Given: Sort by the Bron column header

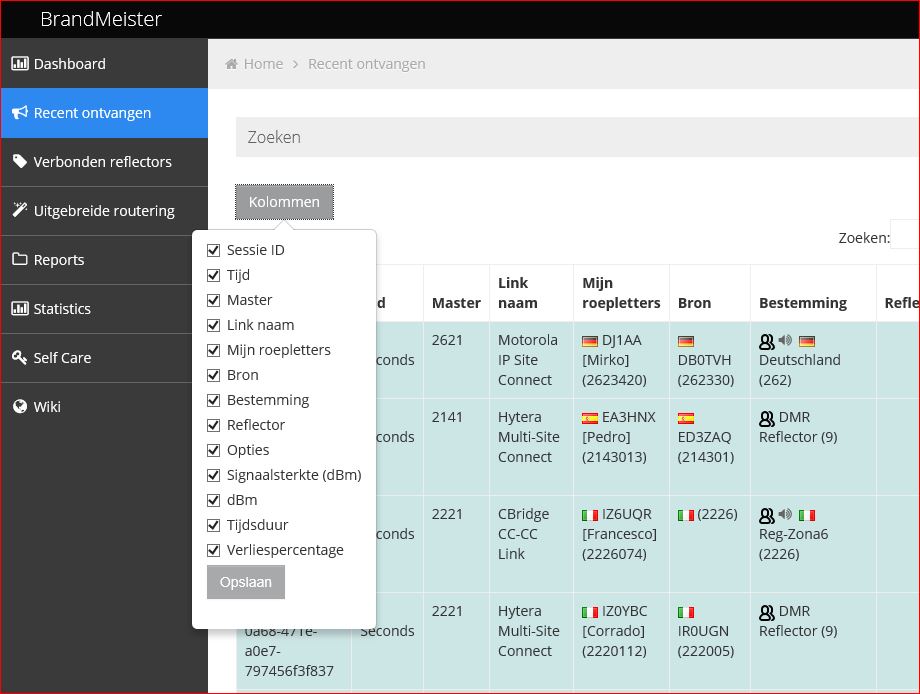Looking at the screenshot, I should coord(709,293).
